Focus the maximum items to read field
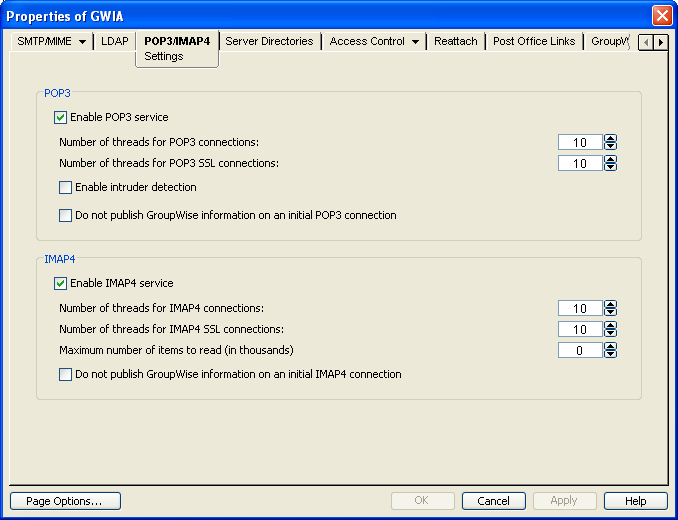Image resolution: width=678 pixels, height=520 pixels. coord(580,350)
